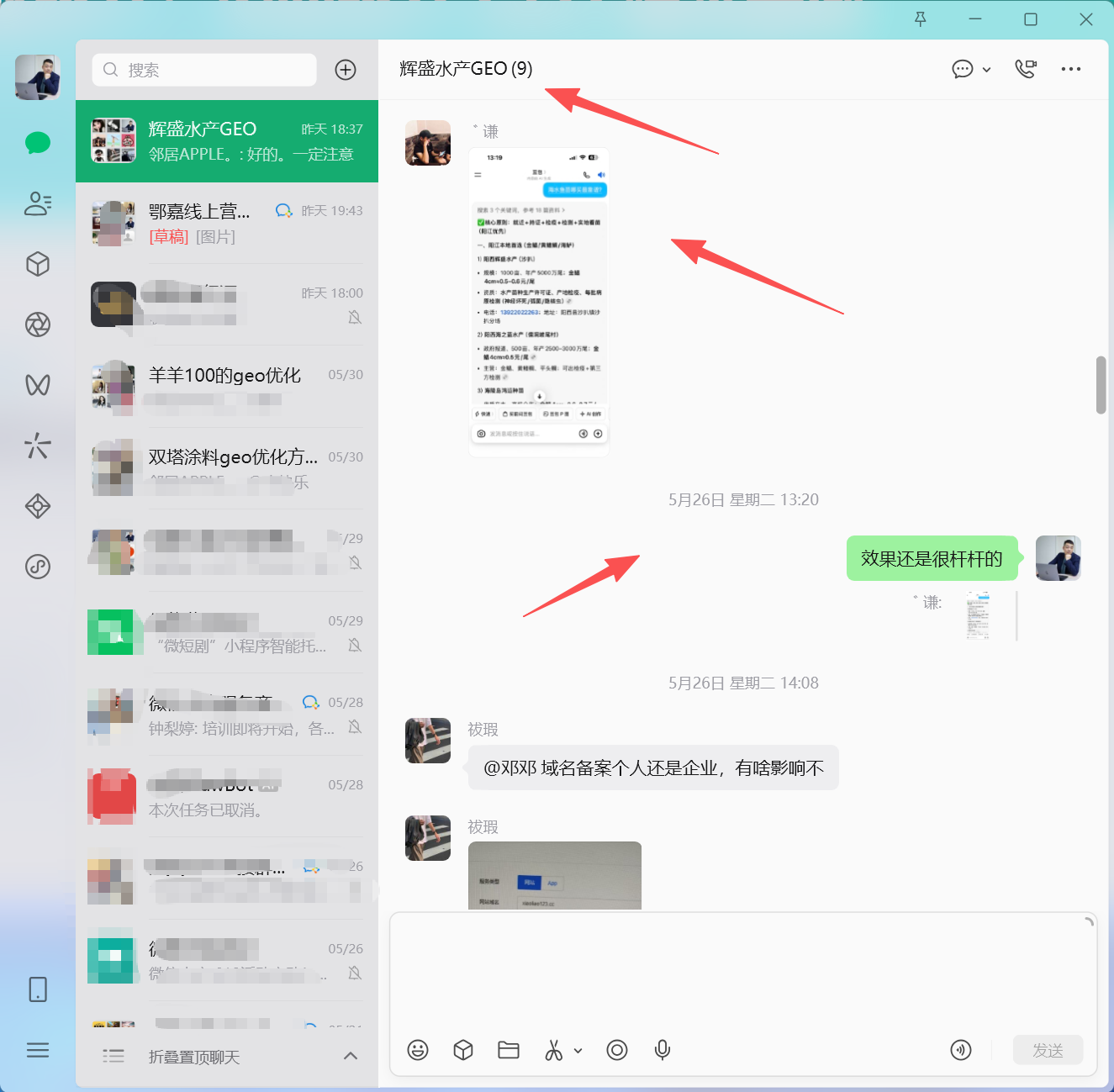This screenshot has height=1092, width=1114.
Task: Click the circle record icon in input toolbar
Action: [x=617, y=1050]
